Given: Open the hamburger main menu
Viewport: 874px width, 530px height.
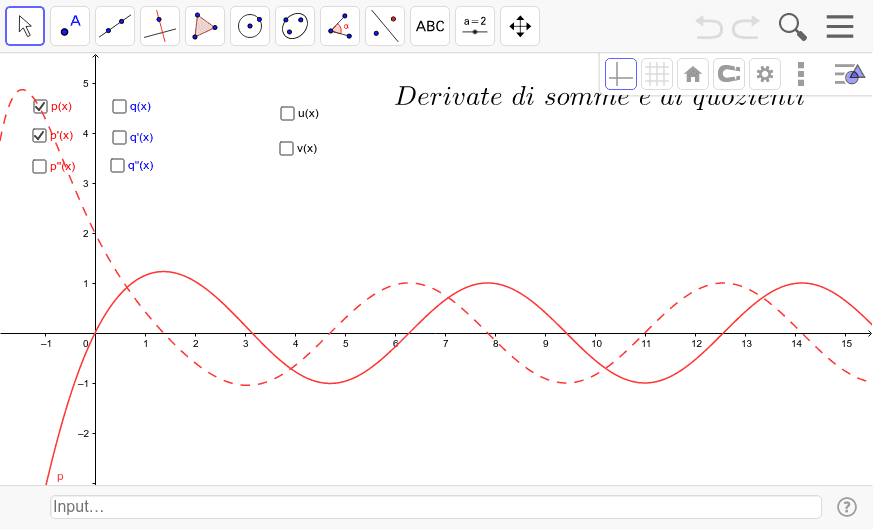Looking at the screenshot, I should tap(840, 26).
